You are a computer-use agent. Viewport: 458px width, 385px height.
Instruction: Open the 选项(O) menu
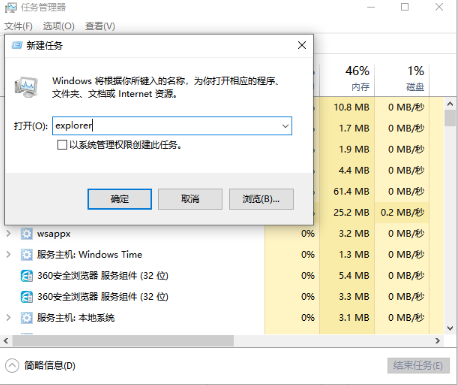tap(59, 26)
